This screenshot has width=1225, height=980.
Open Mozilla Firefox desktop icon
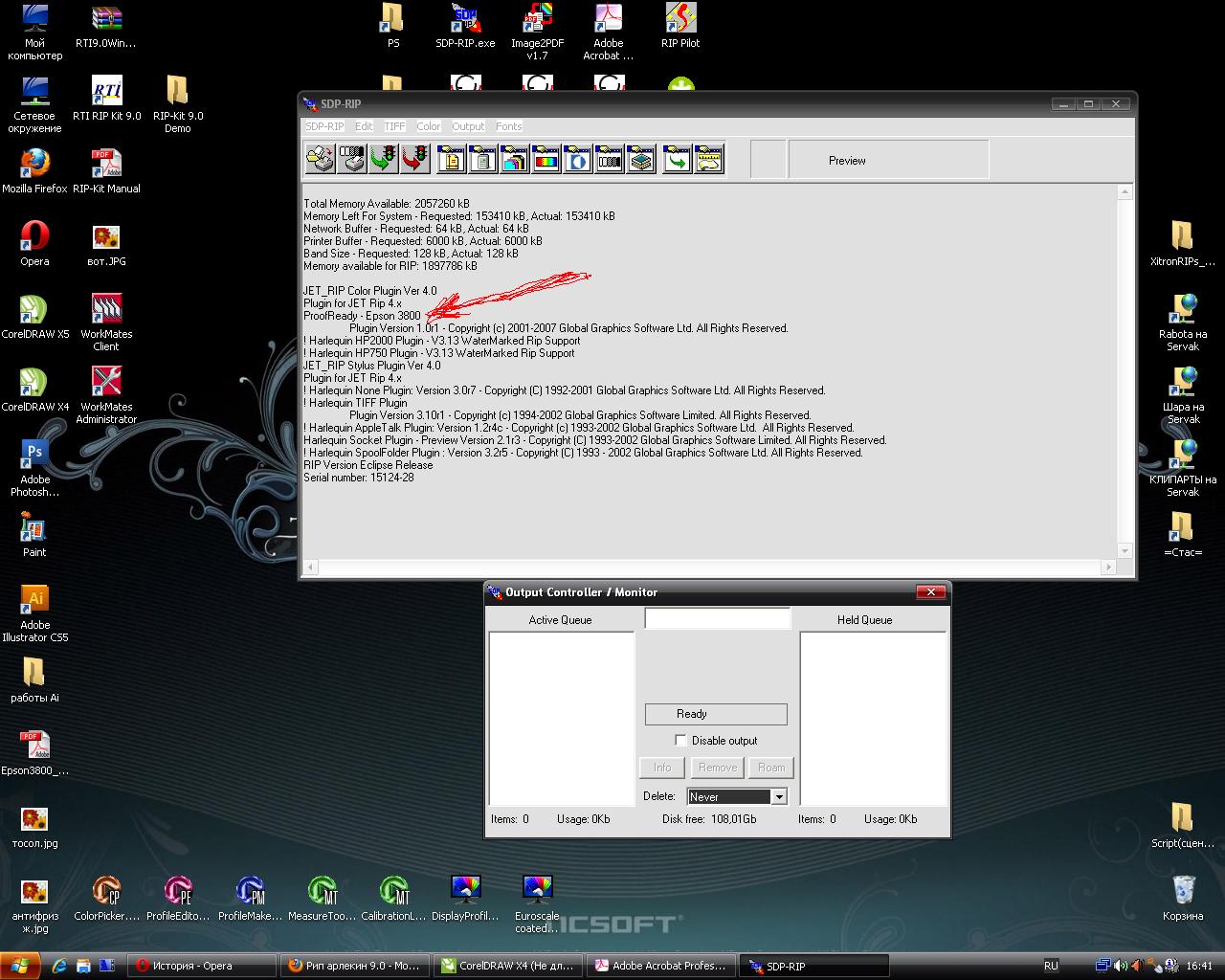pyautogui.click(x=34, y=171)
